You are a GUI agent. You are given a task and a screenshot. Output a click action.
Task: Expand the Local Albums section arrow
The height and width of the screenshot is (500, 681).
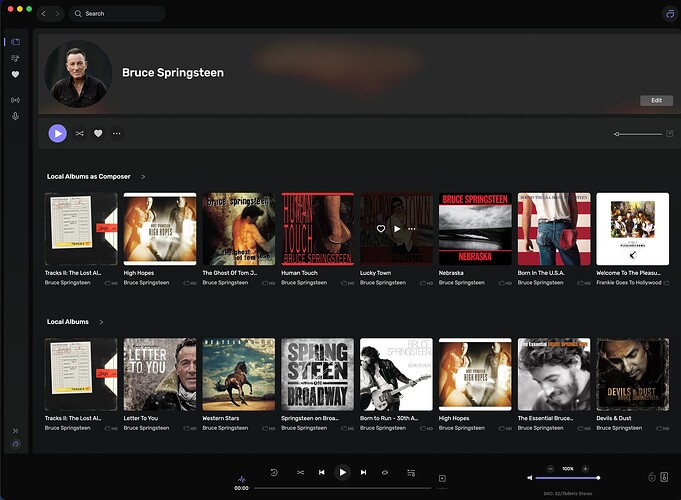[x=101, y=322]
